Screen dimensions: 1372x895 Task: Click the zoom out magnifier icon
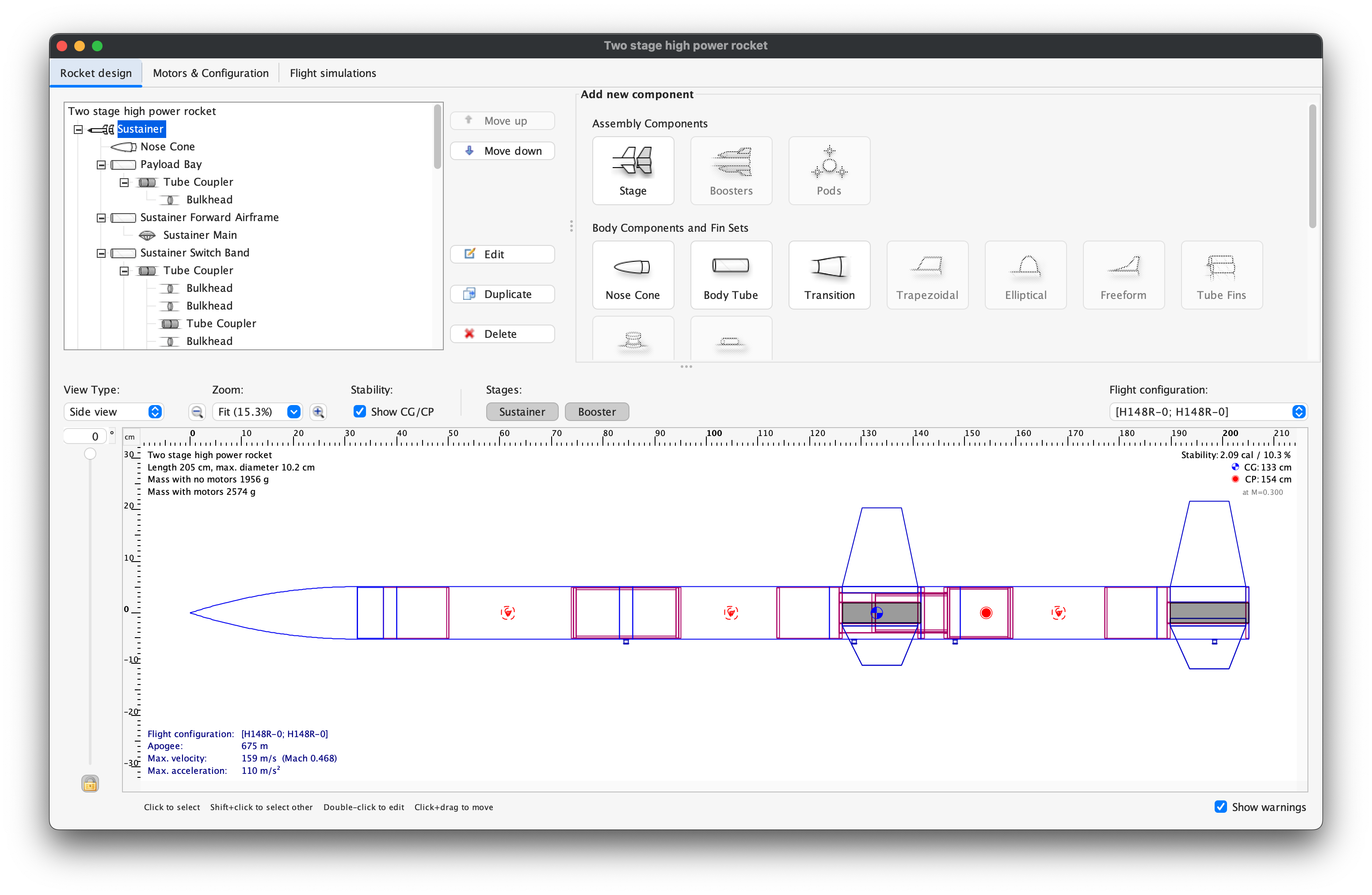[197, 412]
